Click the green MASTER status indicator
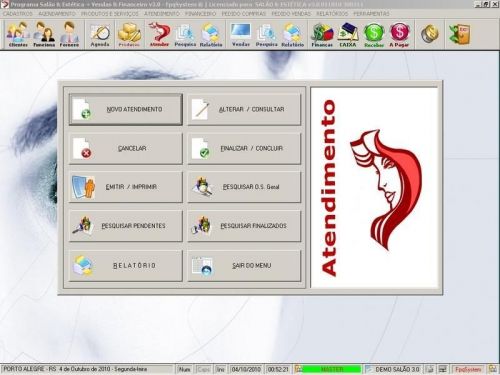 tap(332, 369)
